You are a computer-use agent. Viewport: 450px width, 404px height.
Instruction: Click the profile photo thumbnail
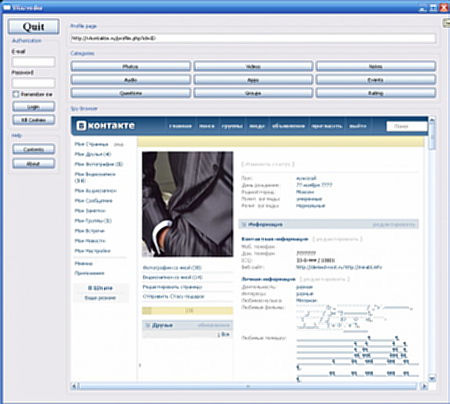pos(188,204)
